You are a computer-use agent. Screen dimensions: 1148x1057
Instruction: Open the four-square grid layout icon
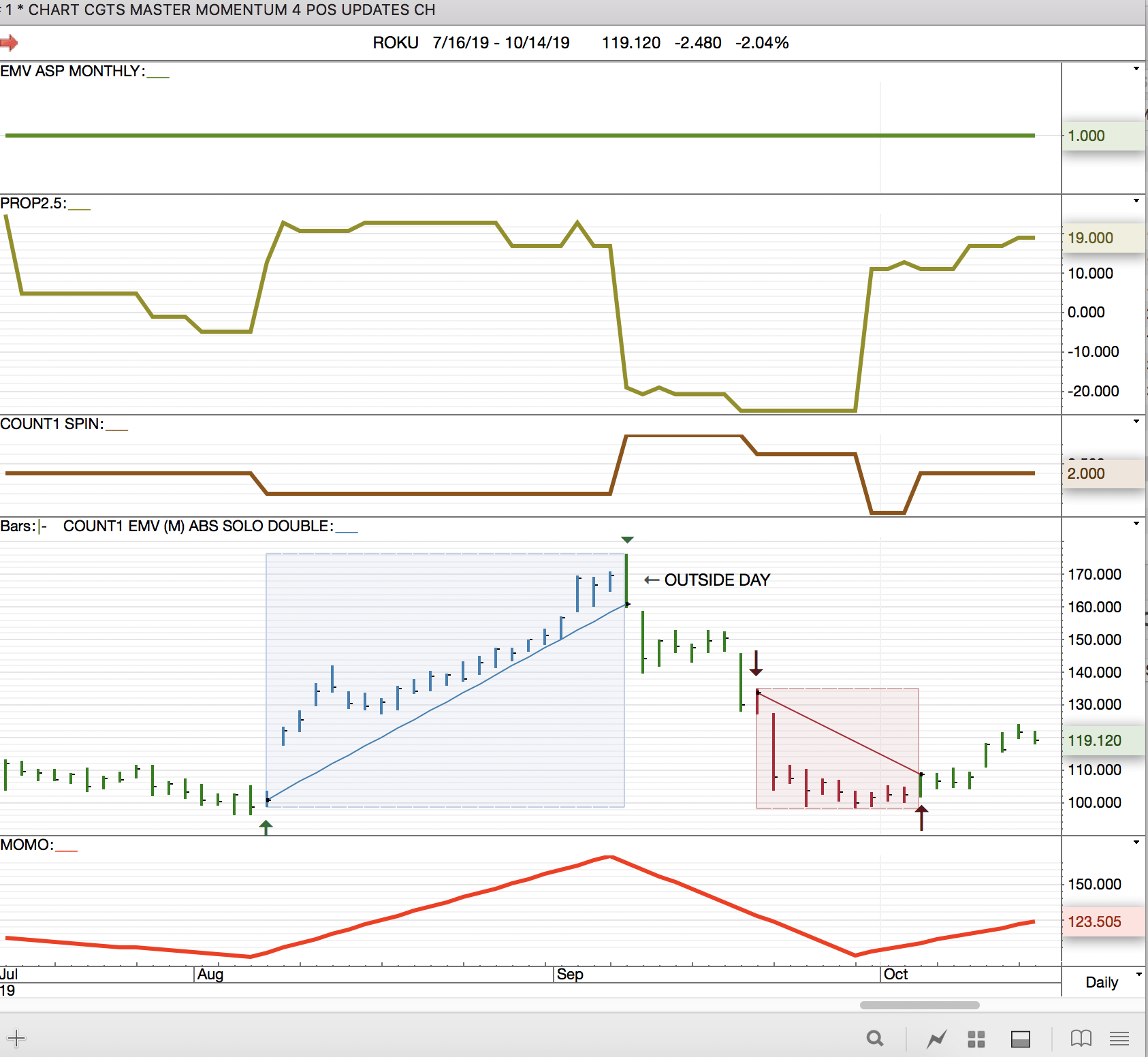point(976,1039)
